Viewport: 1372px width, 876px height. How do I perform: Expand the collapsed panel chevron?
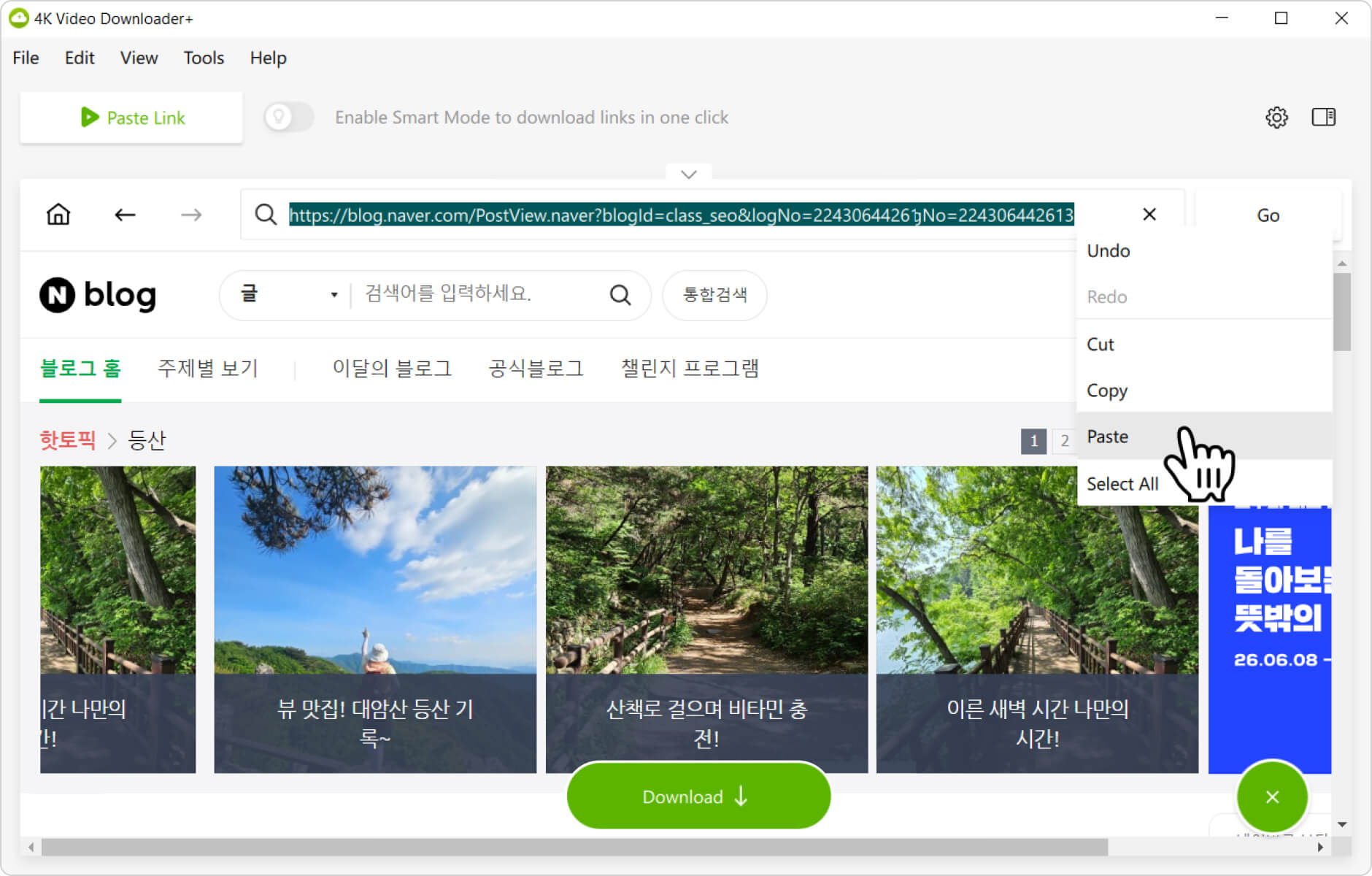(688, 174)
